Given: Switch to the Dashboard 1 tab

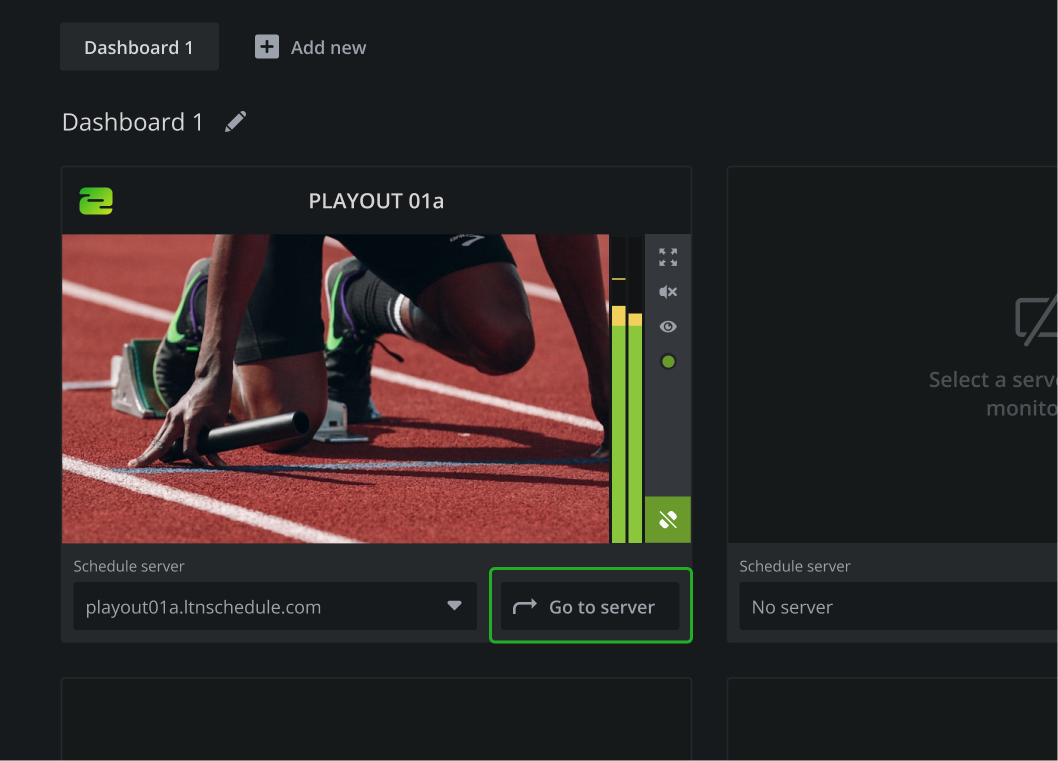Looking at the screenshot, I should tap(139, 47).
